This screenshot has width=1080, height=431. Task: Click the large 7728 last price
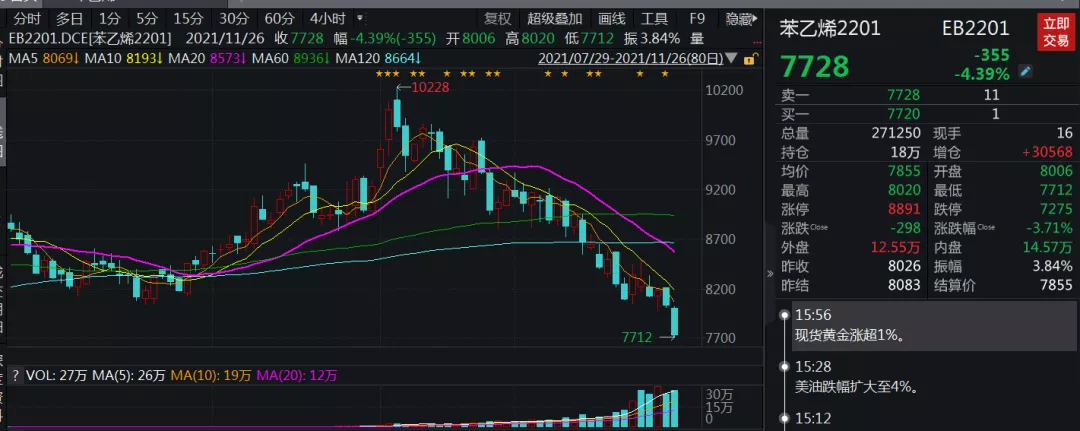(x=815, y=67)
